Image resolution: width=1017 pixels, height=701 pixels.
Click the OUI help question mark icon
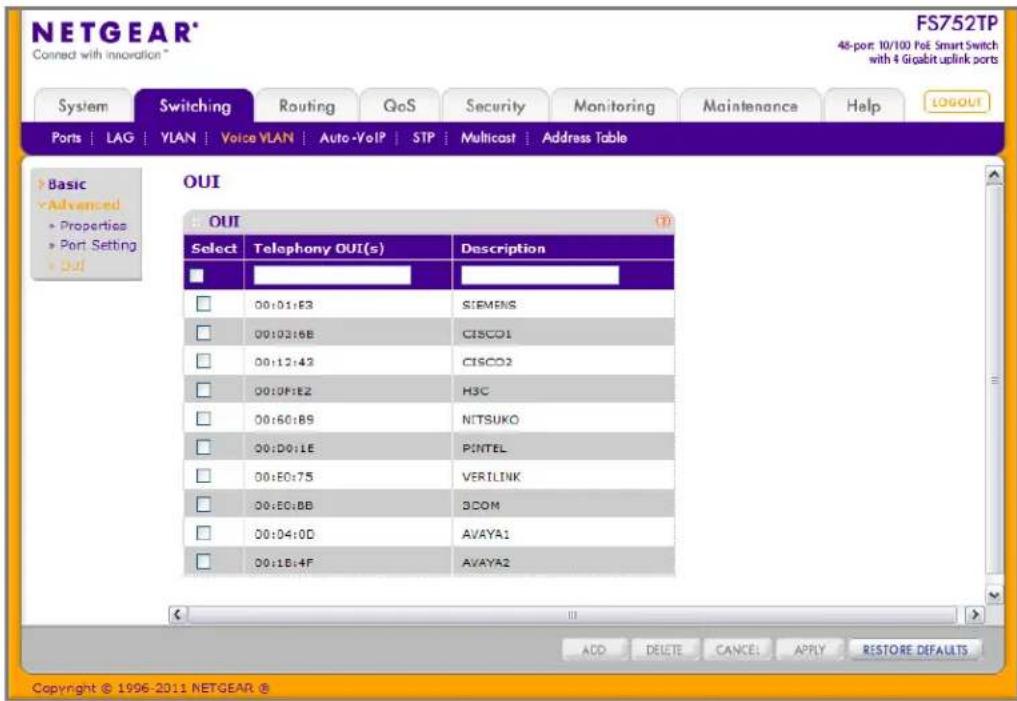663,222
